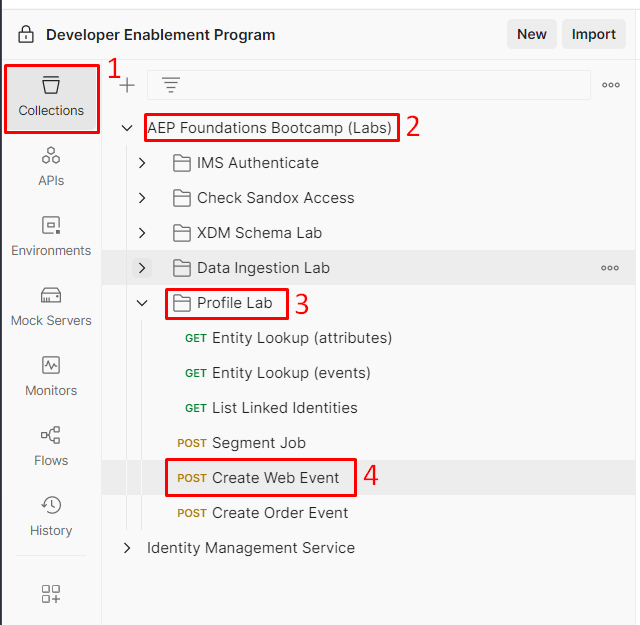Click the Profile Lab folder icon

pyautogui.click(x=182, y=303)
